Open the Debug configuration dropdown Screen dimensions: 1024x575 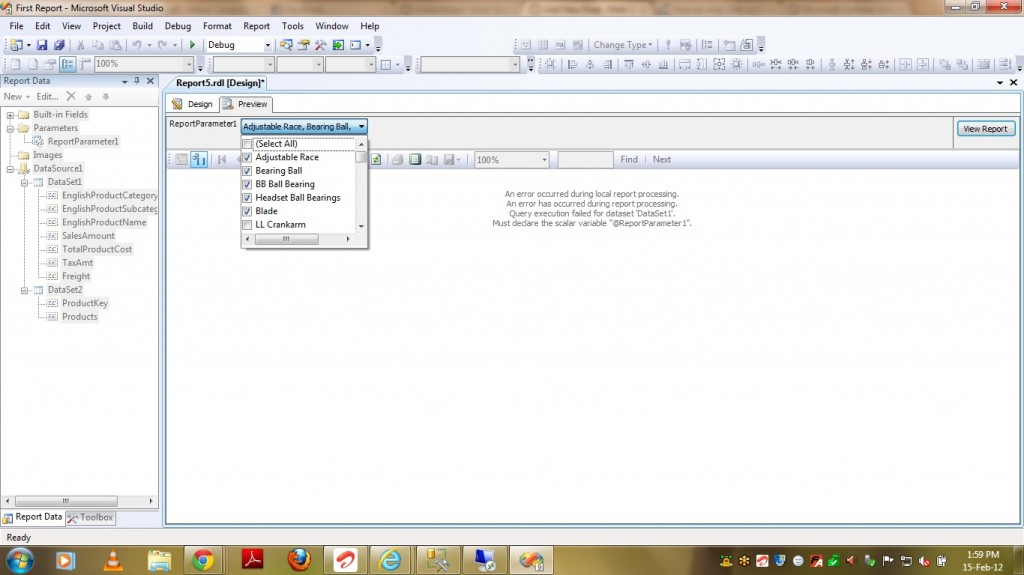(267, 45)
